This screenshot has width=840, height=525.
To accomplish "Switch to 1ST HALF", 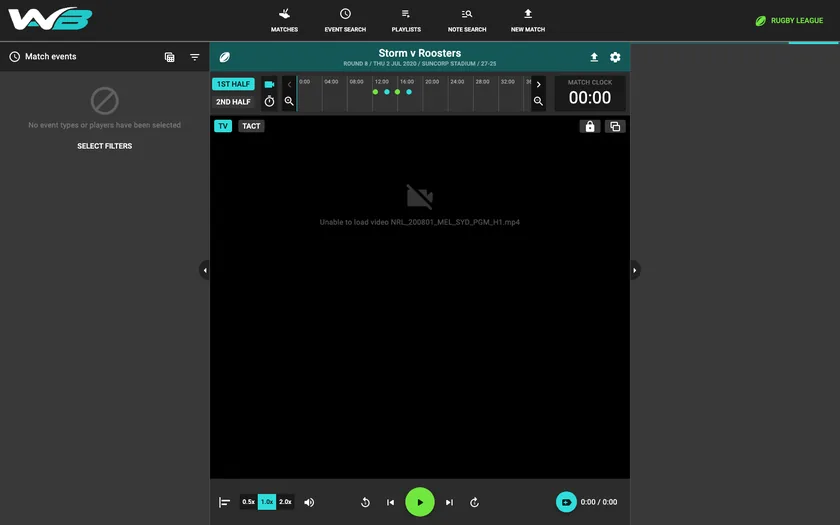I will 233,84.
